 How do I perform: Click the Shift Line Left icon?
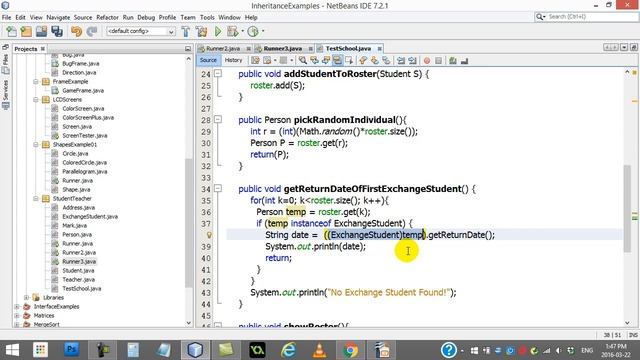tap(401, 61)
